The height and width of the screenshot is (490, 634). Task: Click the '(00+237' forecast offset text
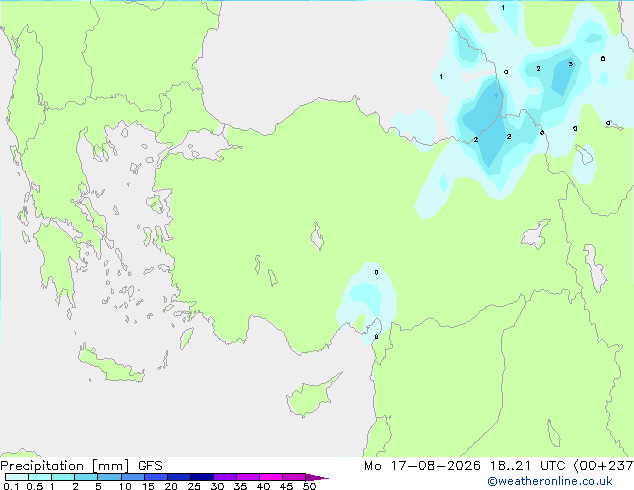point(603,466)
